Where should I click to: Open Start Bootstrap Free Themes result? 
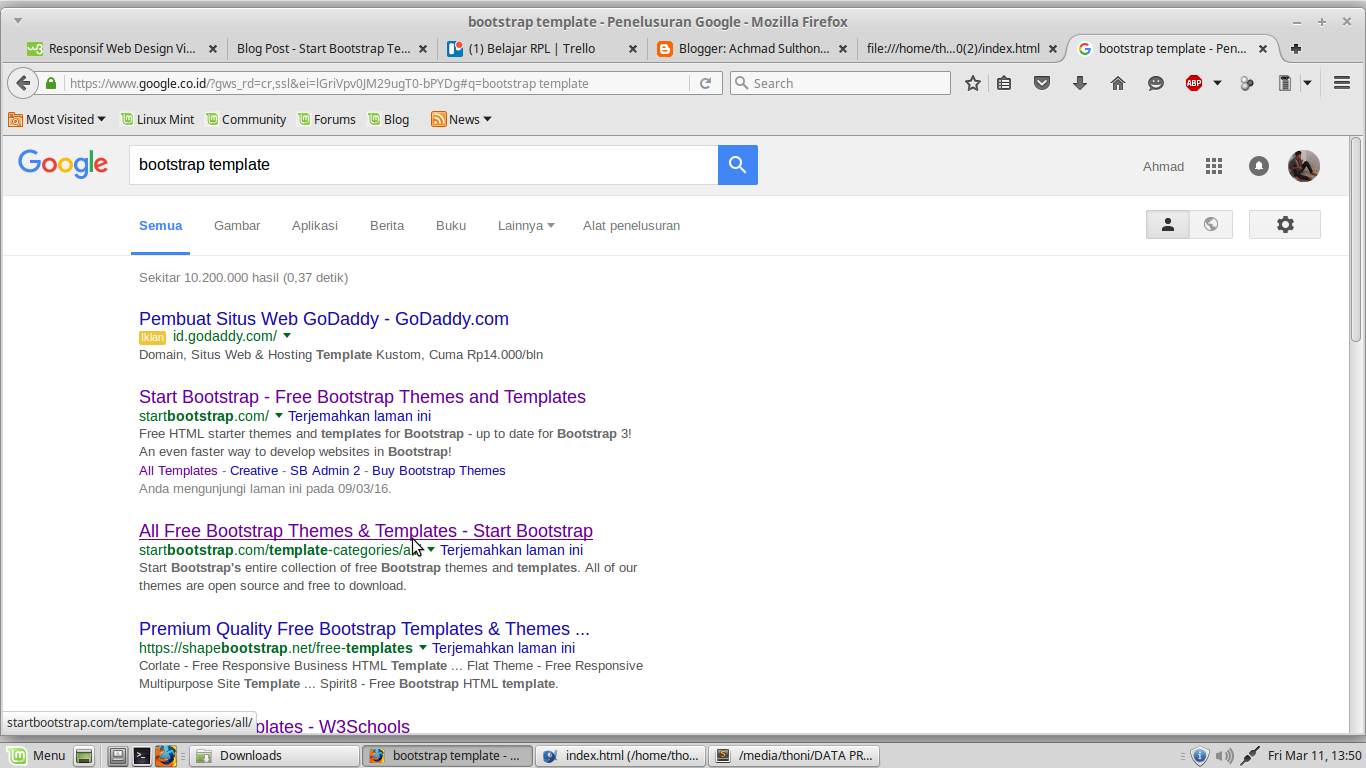point(362,397)
